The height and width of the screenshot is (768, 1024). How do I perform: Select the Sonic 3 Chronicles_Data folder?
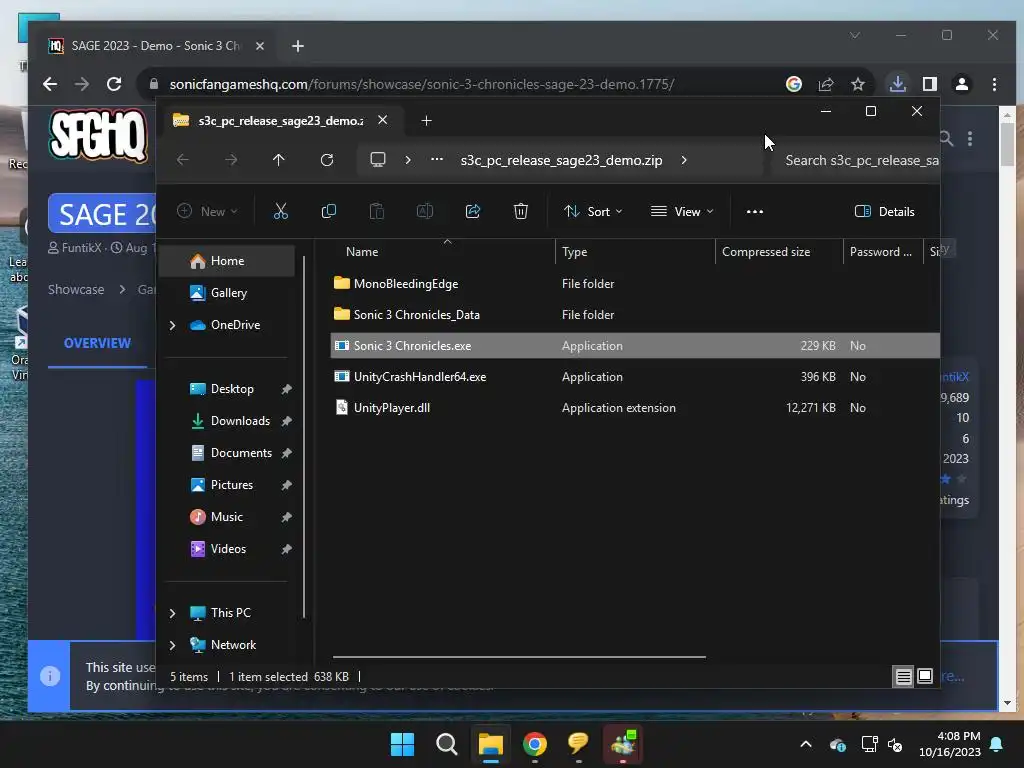(x=635, y=315)
